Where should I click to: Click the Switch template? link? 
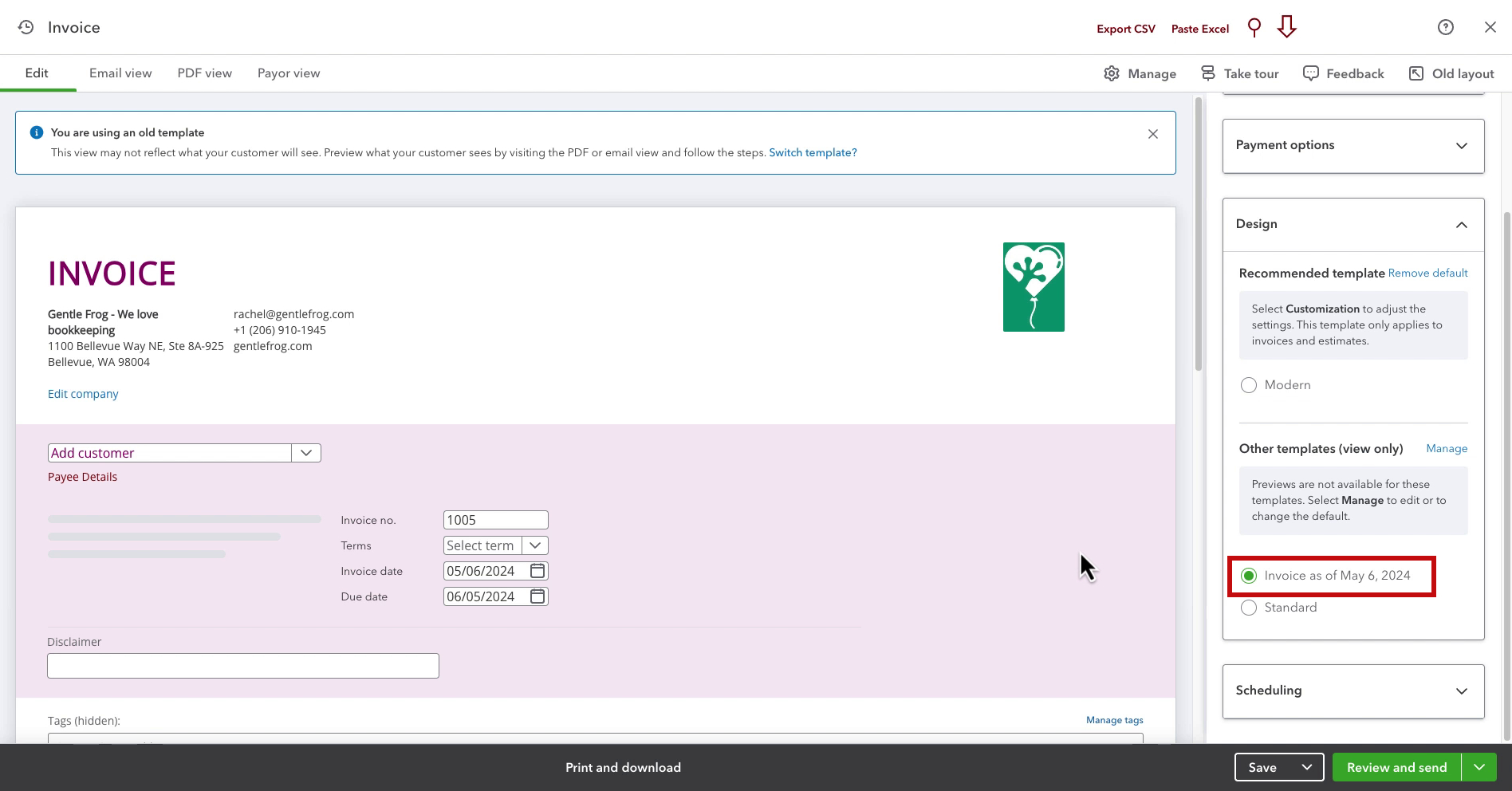813,152
